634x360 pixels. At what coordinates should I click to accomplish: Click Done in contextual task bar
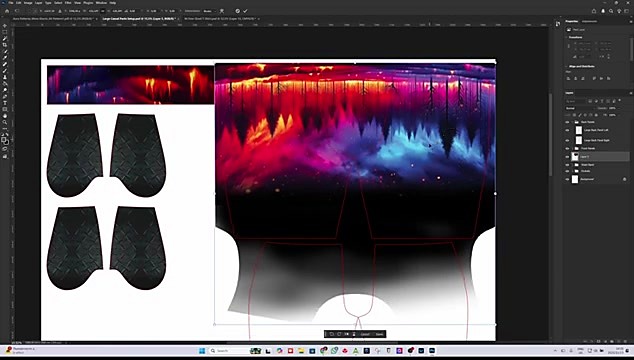[379, 334]
